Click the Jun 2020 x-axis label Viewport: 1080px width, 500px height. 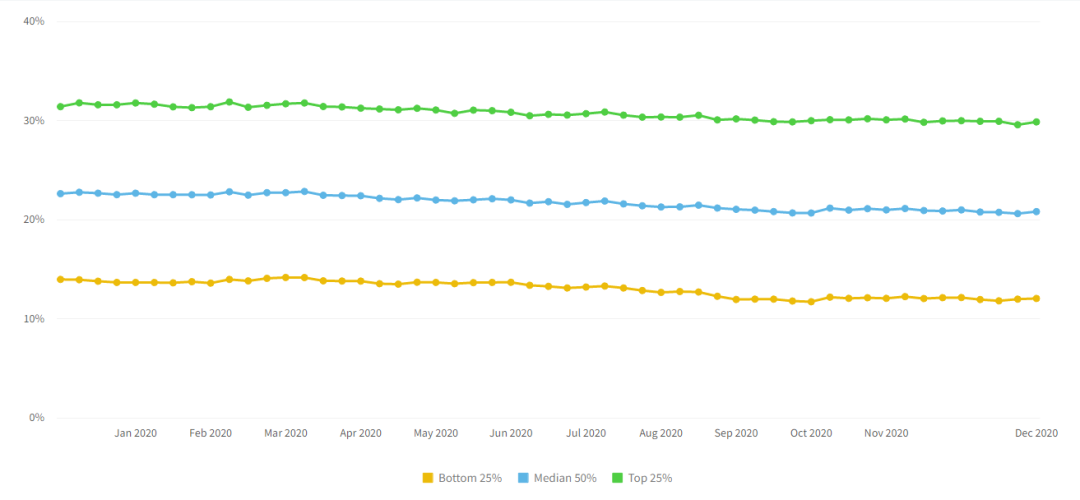tap(511, 433)
